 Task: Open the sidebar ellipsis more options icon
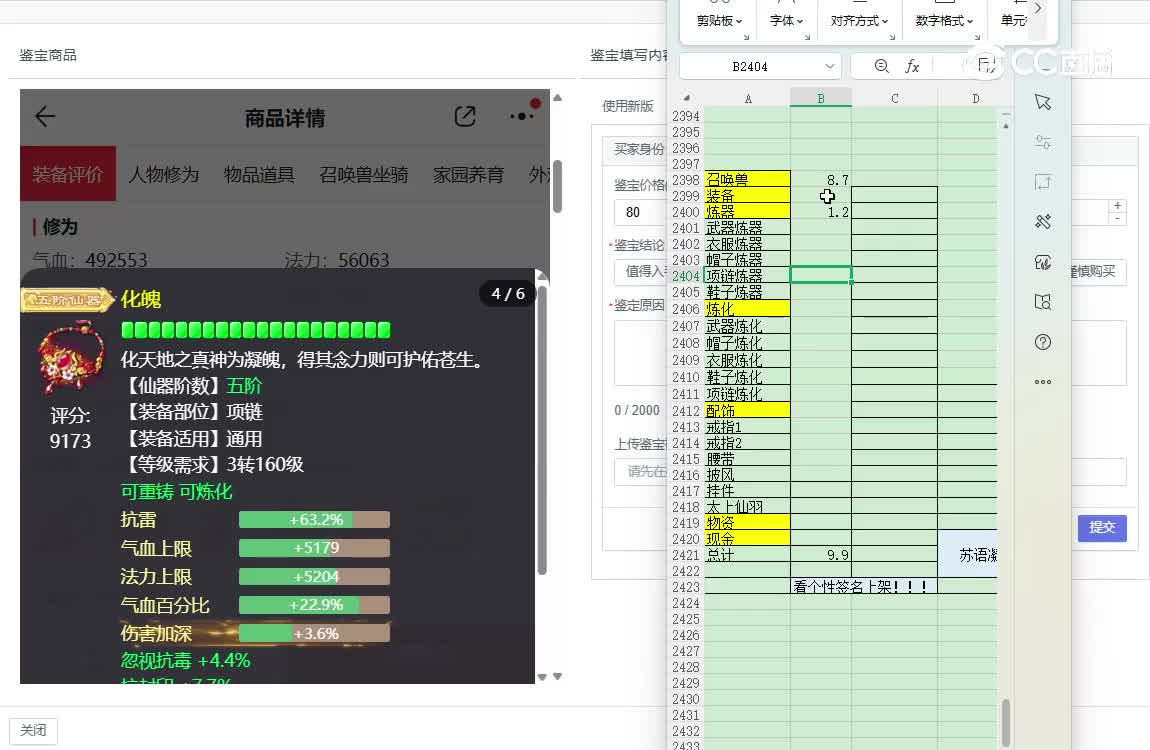coord(1043,382)
